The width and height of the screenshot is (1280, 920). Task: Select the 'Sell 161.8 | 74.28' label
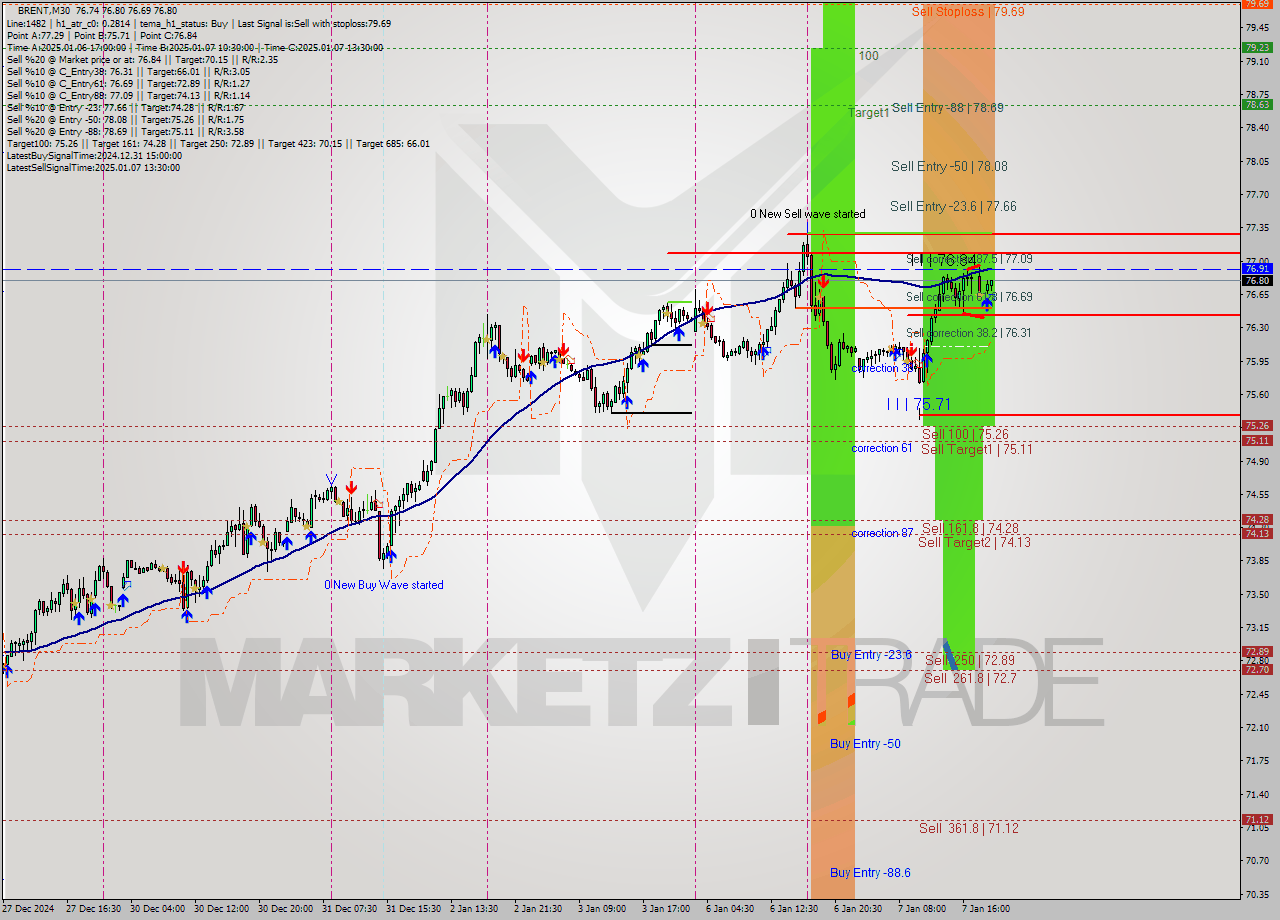click(x=970, y=528)
